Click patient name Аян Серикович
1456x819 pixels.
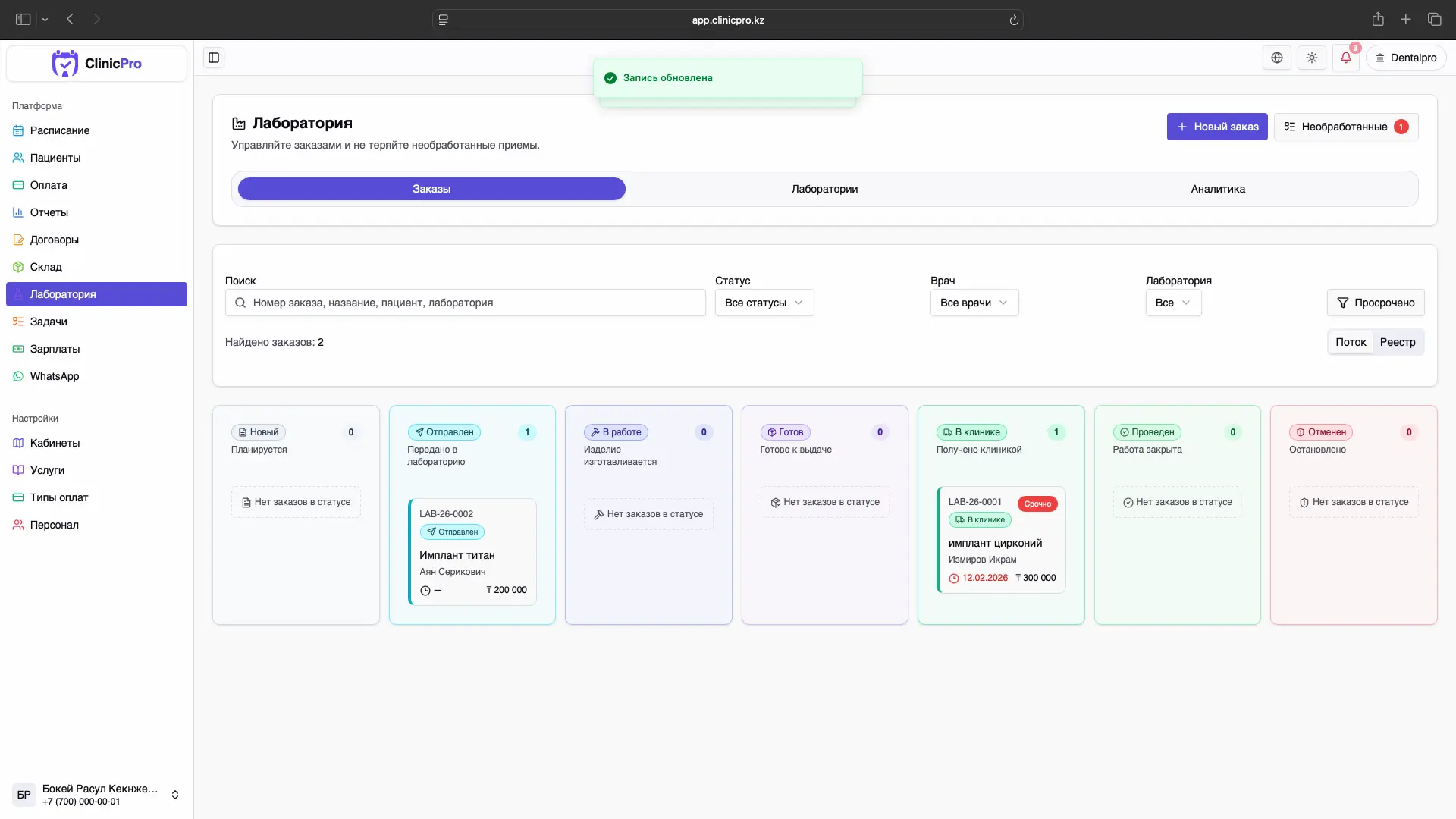click(x=453, y=572)
